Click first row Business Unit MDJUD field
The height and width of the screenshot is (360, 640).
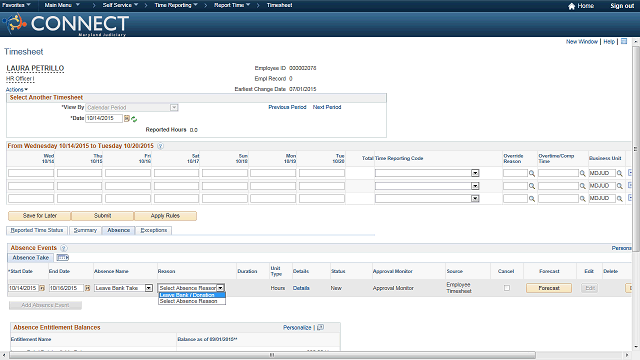click(x=602, y=173)
